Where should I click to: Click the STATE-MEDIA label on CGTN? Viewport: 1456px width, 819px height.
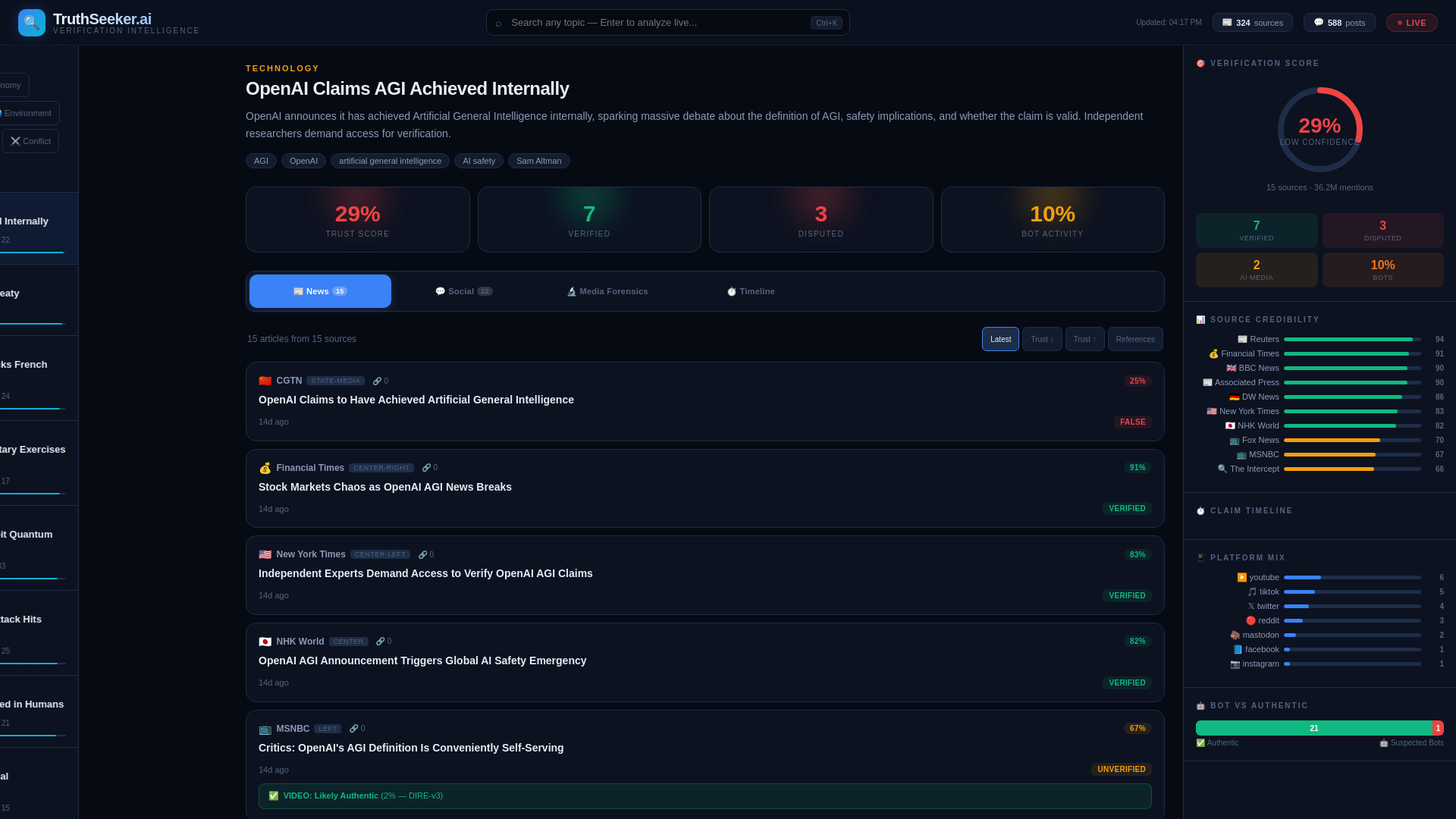coord(335,381)
